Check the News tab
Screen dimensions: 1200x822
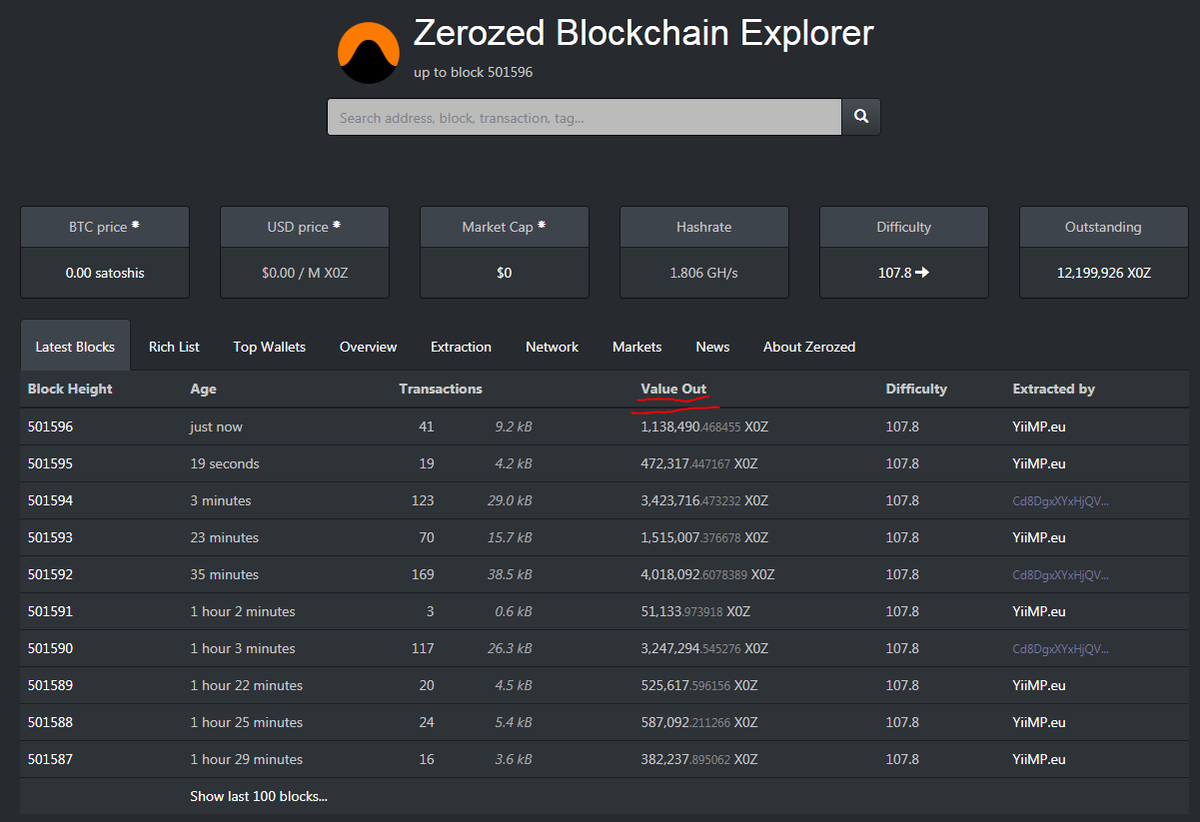tap(712, 346)
